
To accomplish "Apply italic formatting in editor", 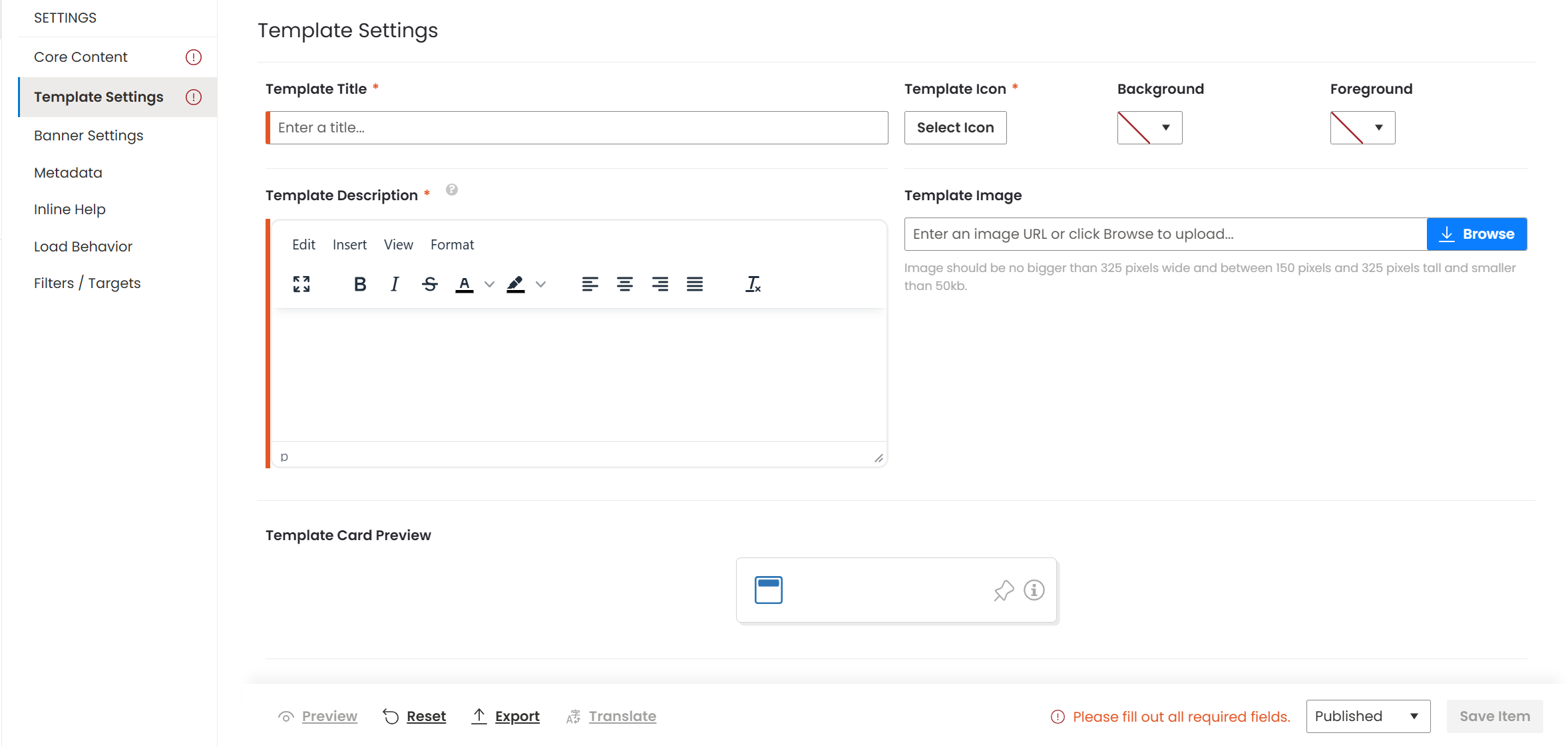I will click(395, 284).
